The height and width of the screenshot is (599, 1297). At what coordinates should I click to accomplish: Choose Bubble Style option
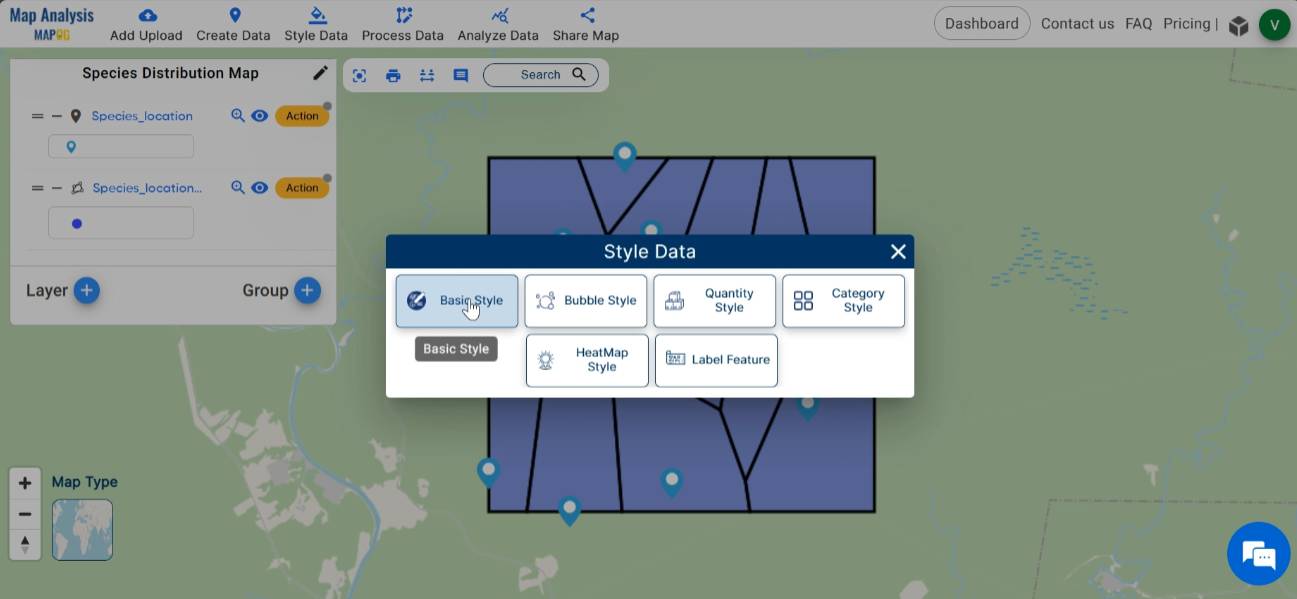coord(586,301)
